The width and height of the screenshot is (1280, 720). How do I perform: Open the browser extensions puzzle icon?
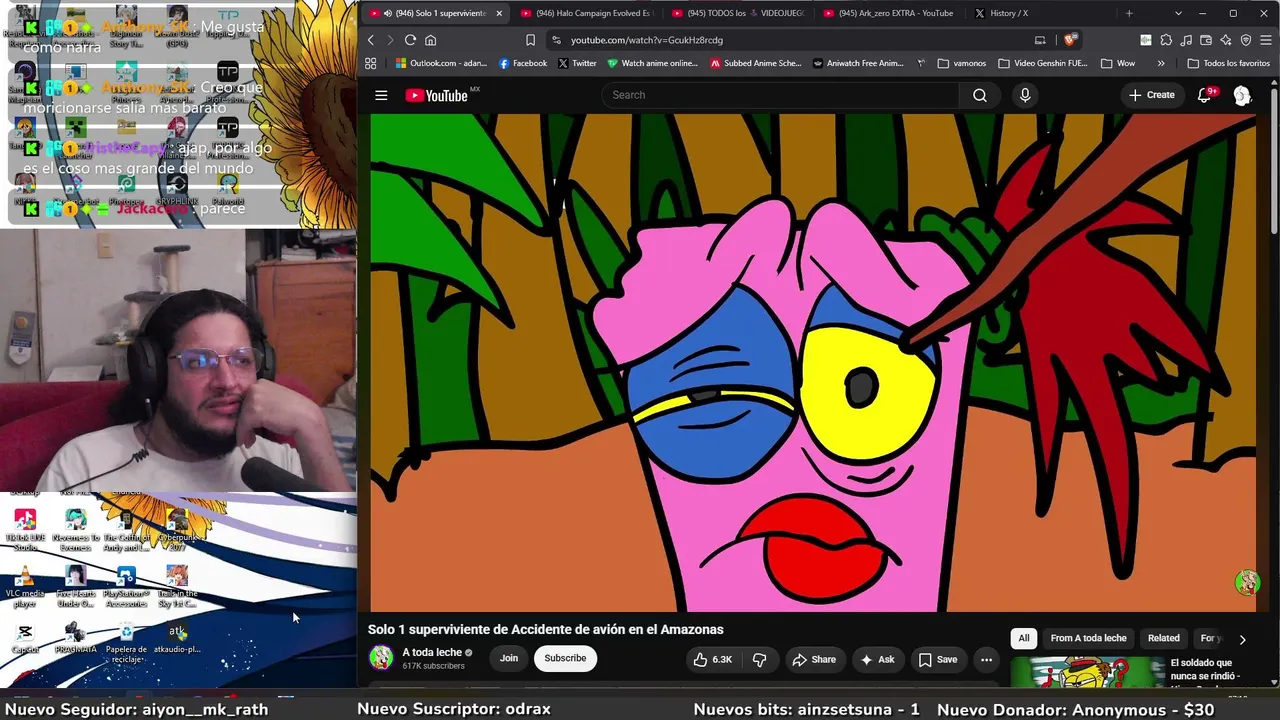point(1164,40)
